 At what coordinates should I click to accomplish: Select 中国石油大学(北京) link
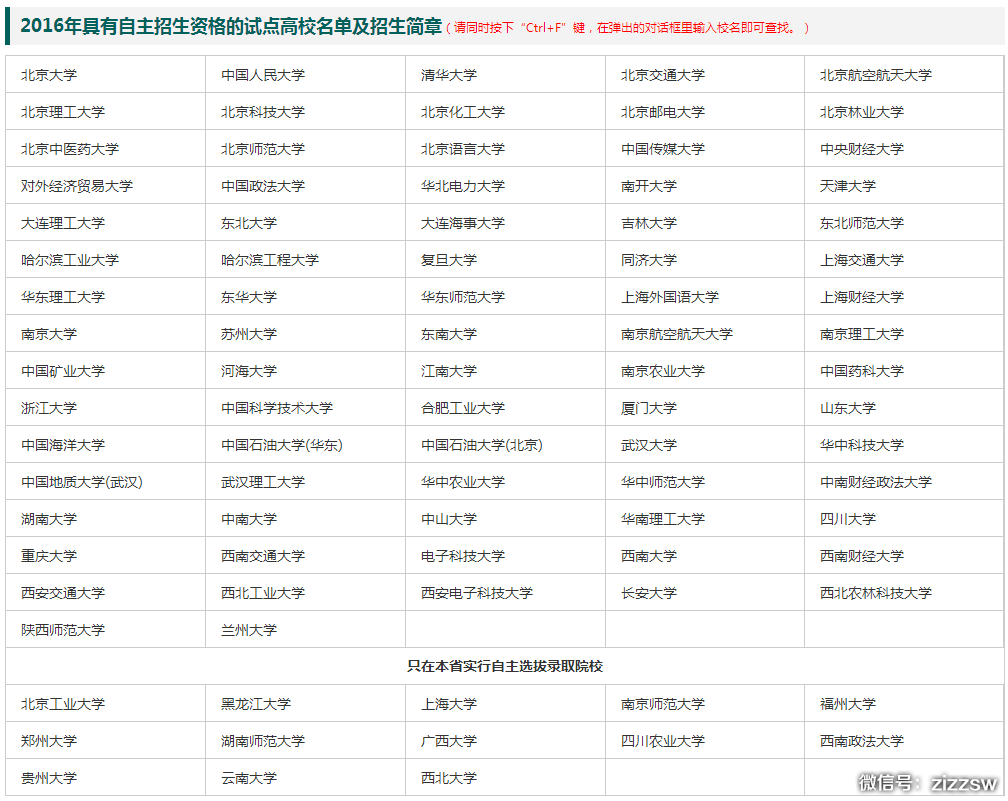click(482, 445)
